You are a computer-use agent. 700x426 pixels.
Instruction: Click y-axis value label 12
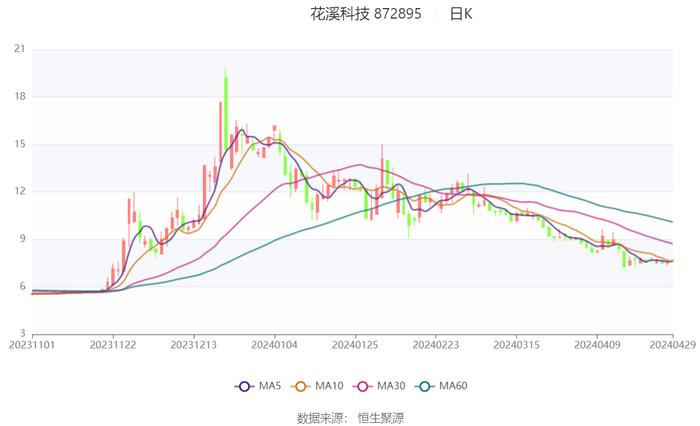[20, 191]
